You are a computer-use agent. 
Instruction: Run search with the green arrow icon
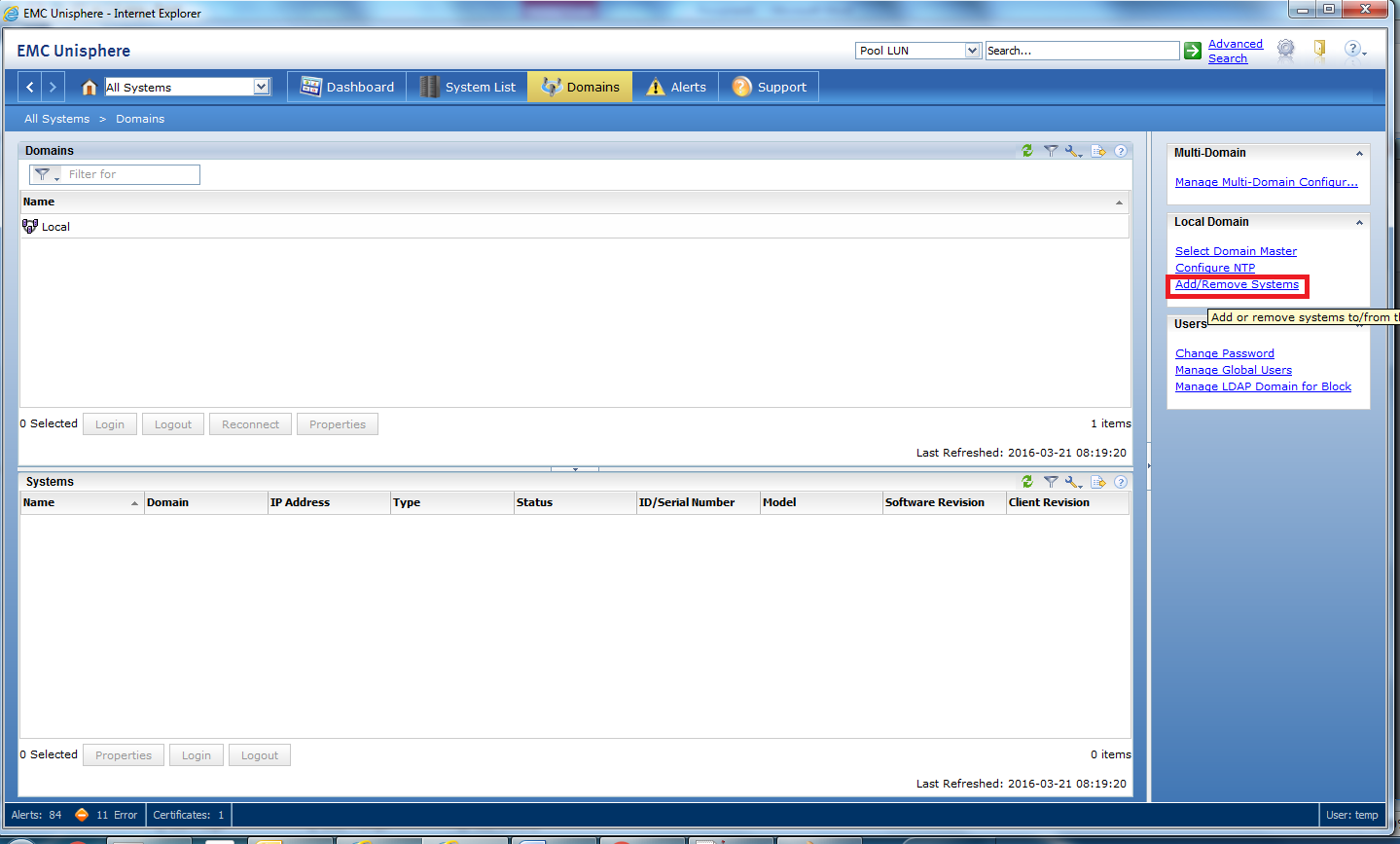point(1193,51)
